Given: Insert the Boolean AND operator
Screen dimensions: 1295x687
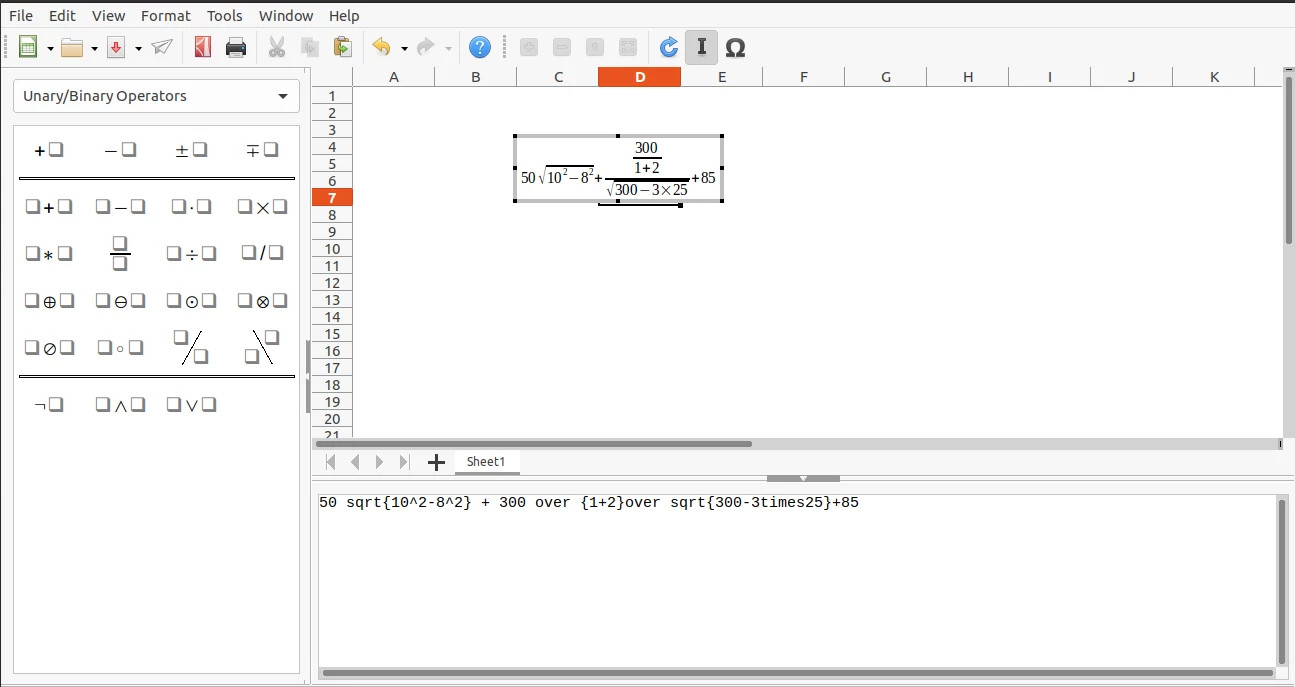Looking at the screenshot, I should coord(120,405).
